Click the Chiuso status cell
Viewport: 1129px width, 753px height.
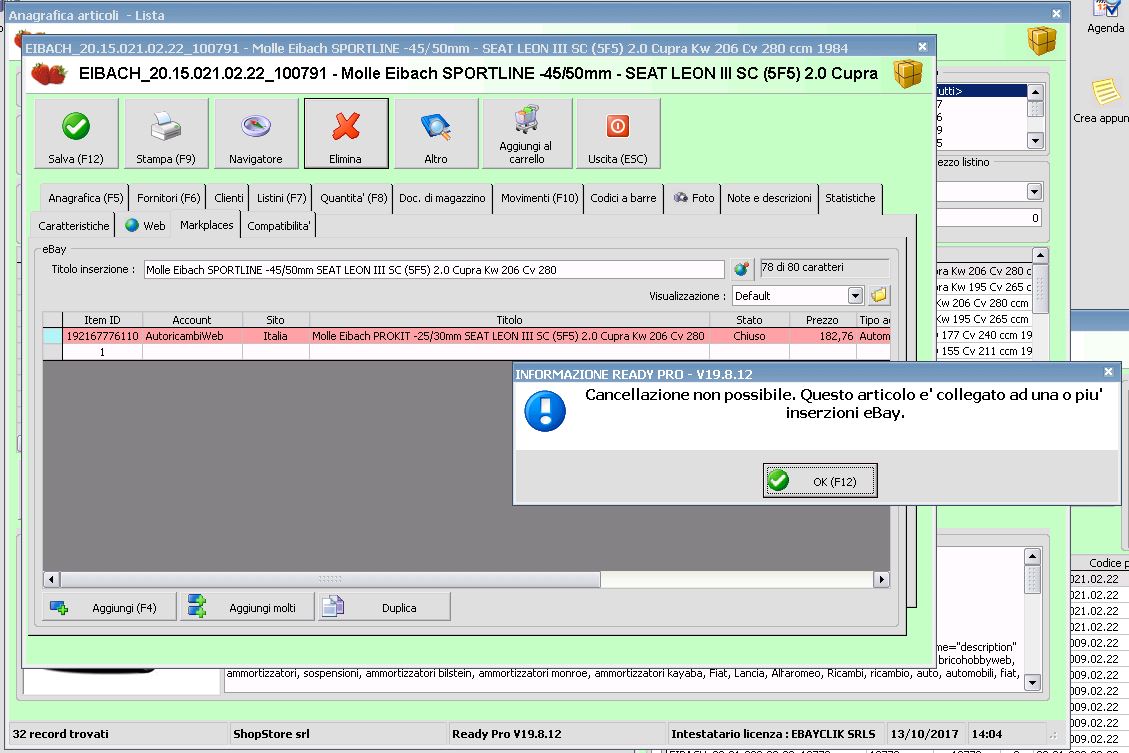[x=749, y=335]
